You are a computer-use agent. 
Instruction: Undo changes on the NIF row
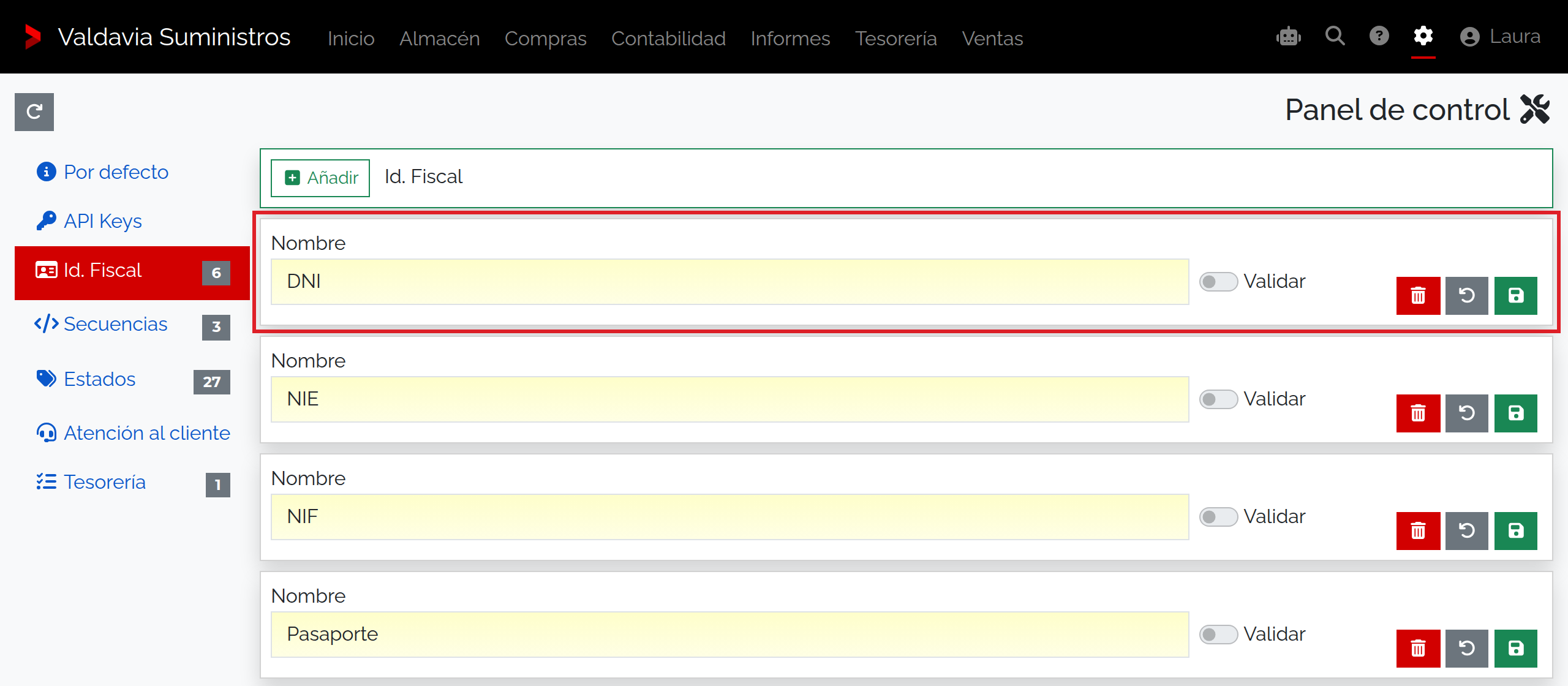click(x=1467, y=531)
